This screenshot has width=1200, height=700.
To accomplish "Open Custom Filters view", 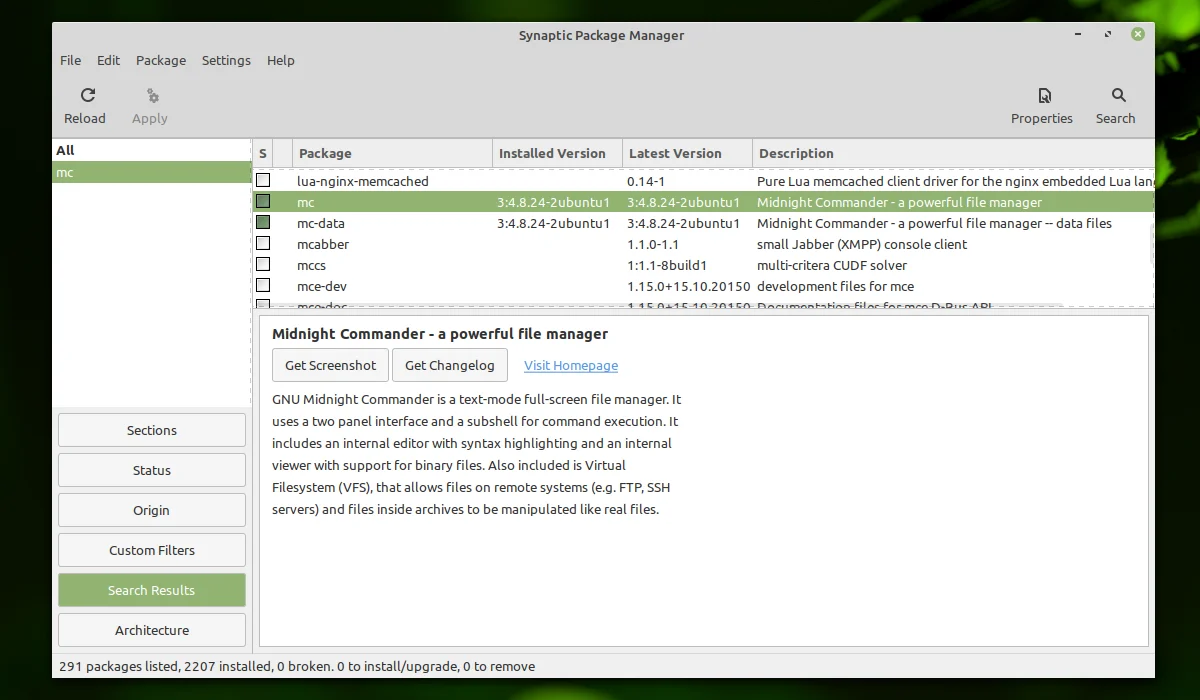I will [152, 550].
